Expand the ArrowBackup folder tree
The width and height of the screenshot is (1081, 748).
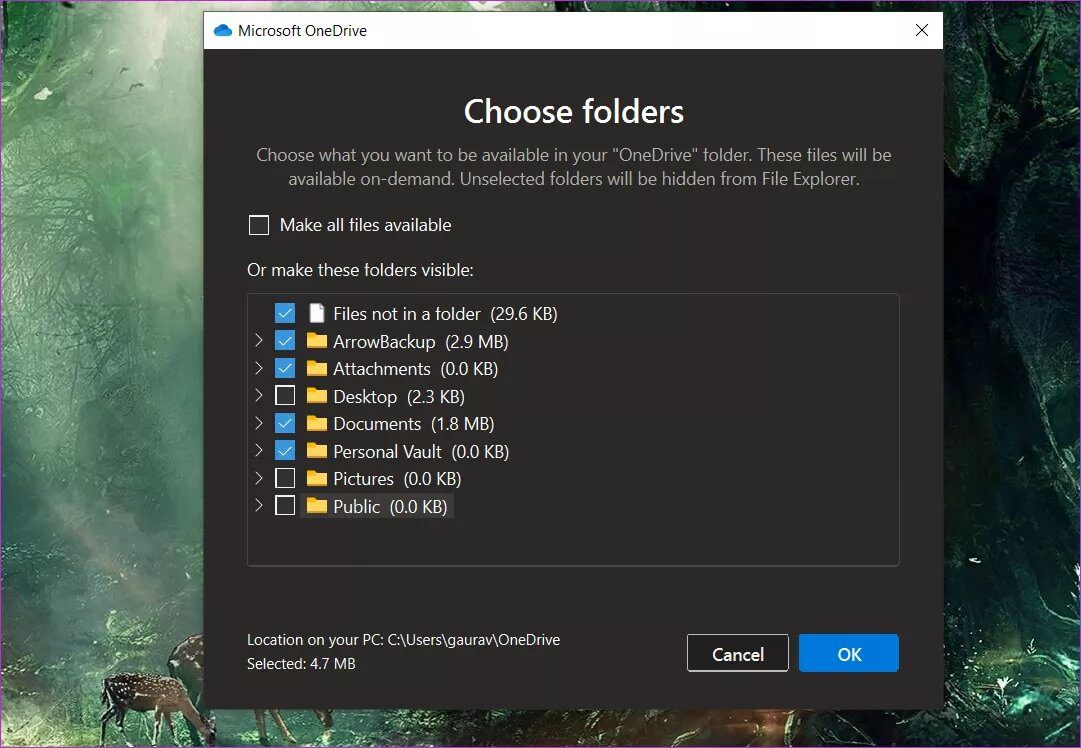point(259,340)
